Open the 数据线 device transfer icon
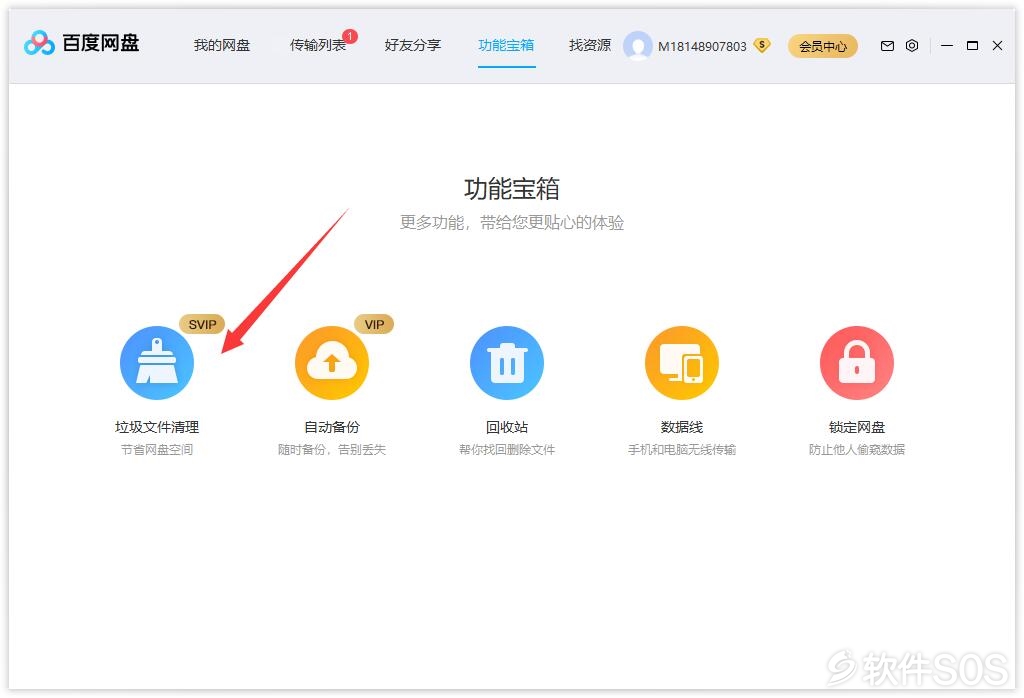1024x698 pixels. coord(682,362)
